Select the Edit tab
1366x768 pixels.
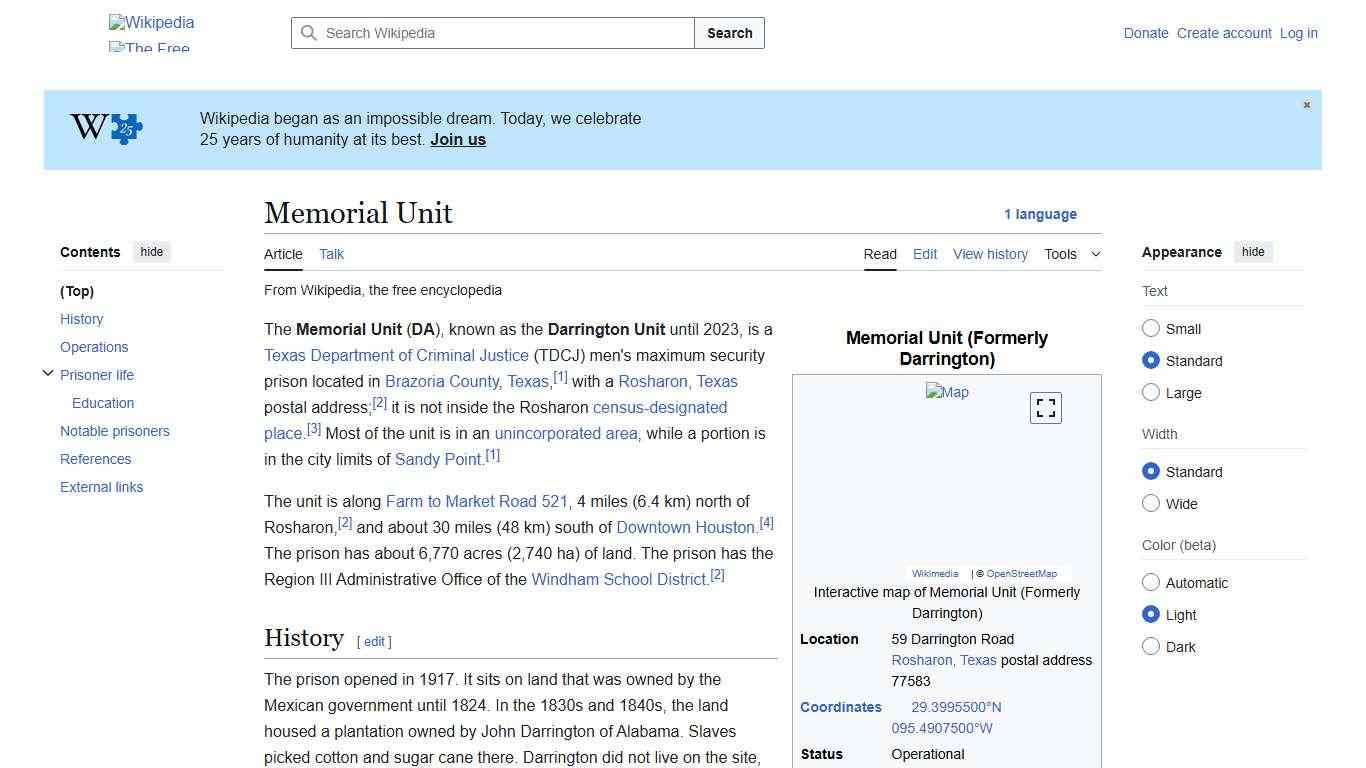tap(924, 254)
